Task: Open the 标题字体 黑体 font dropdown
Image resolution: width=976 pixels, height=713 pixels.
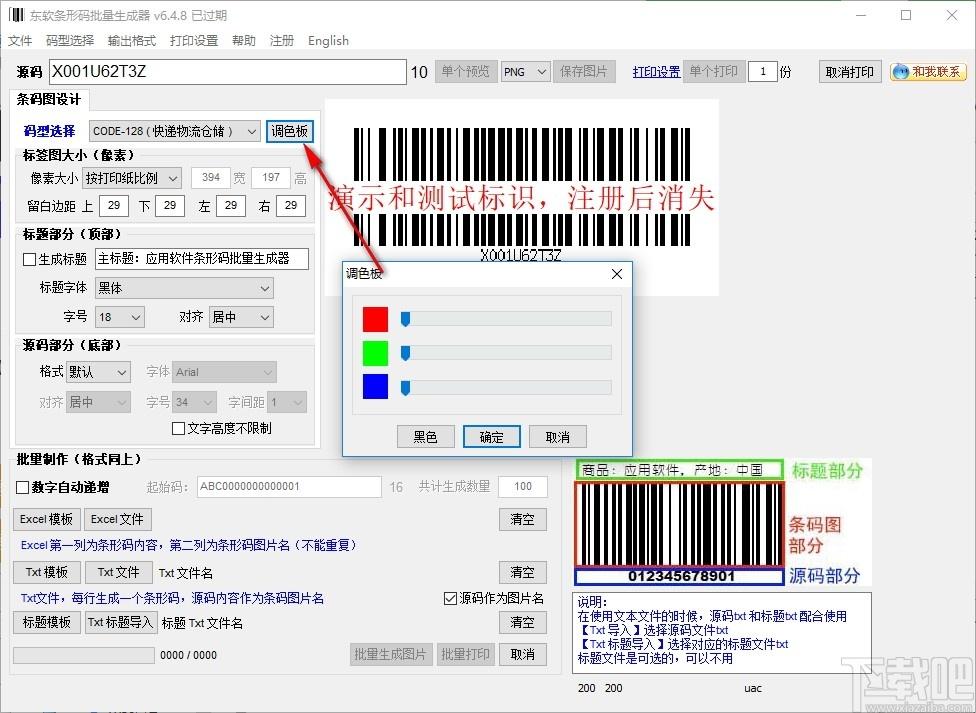Action: click(x=184, y=288)
